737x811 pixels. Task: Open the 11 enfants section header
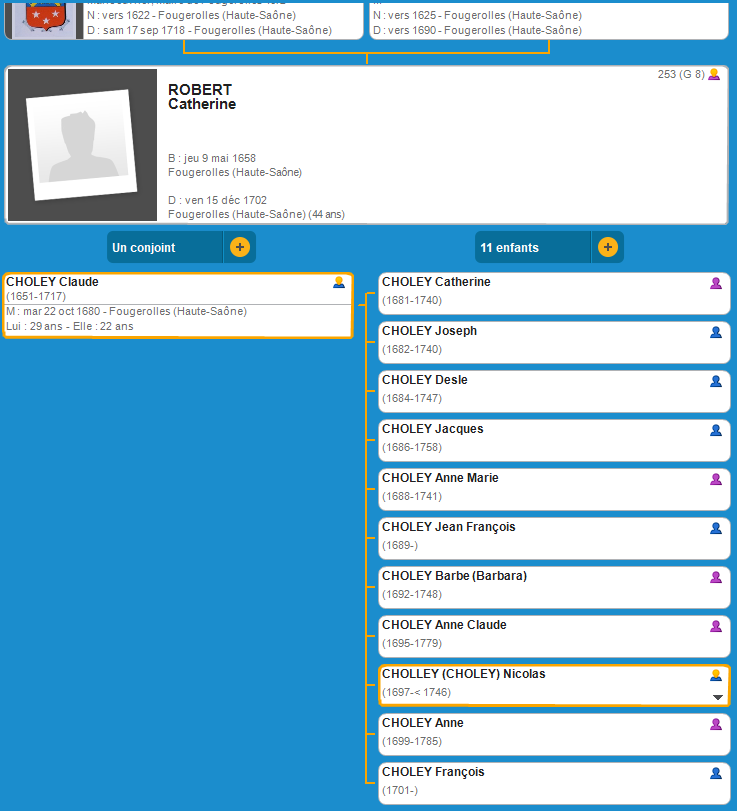point(534,247)
